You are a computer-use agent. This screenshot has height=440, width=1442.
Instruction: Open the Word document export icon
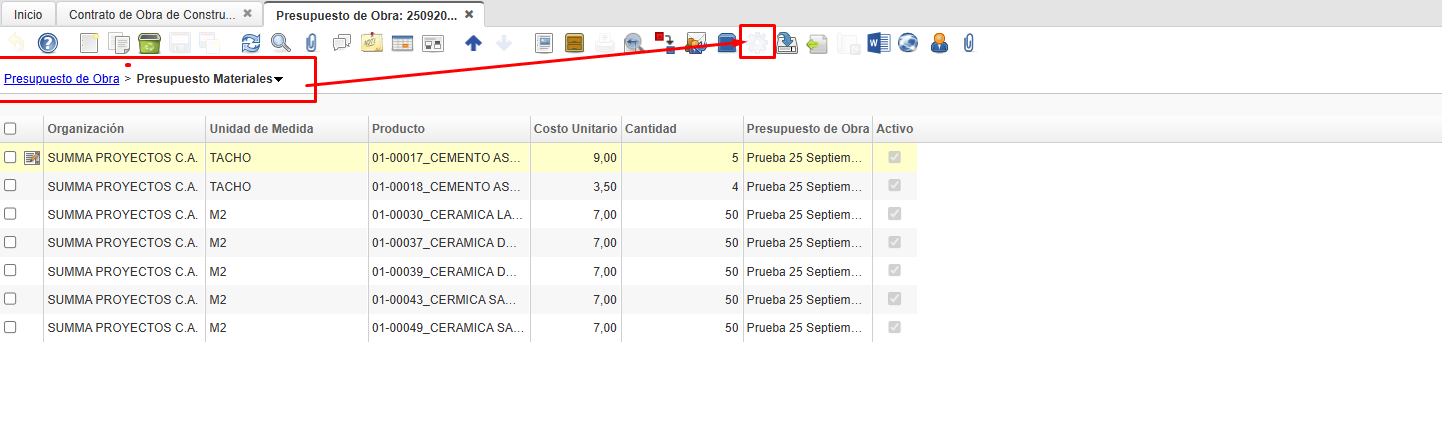point(878,43)
